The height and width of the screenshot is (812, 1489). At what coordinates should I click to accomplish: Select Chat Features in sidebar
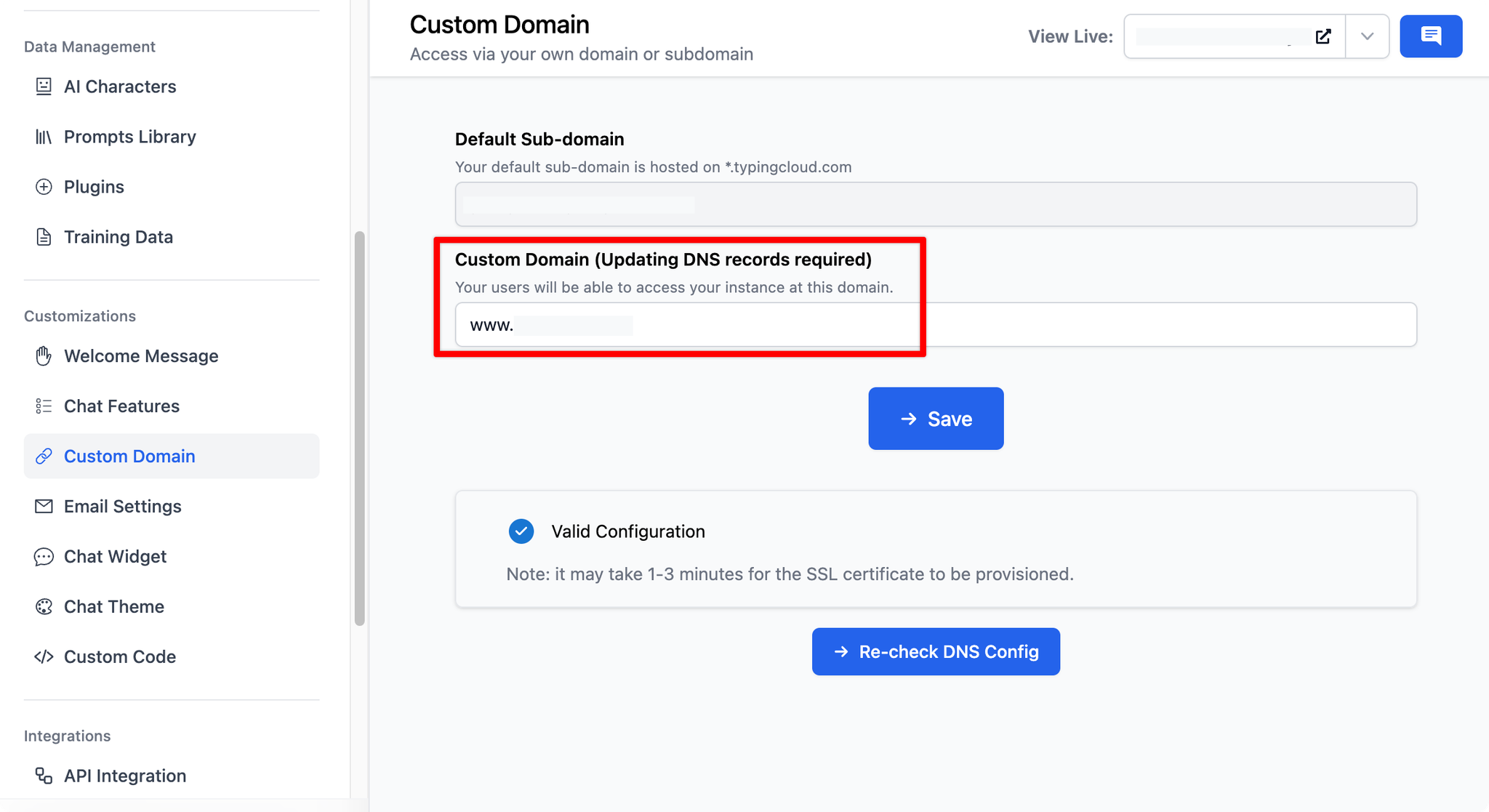(172, 406)
